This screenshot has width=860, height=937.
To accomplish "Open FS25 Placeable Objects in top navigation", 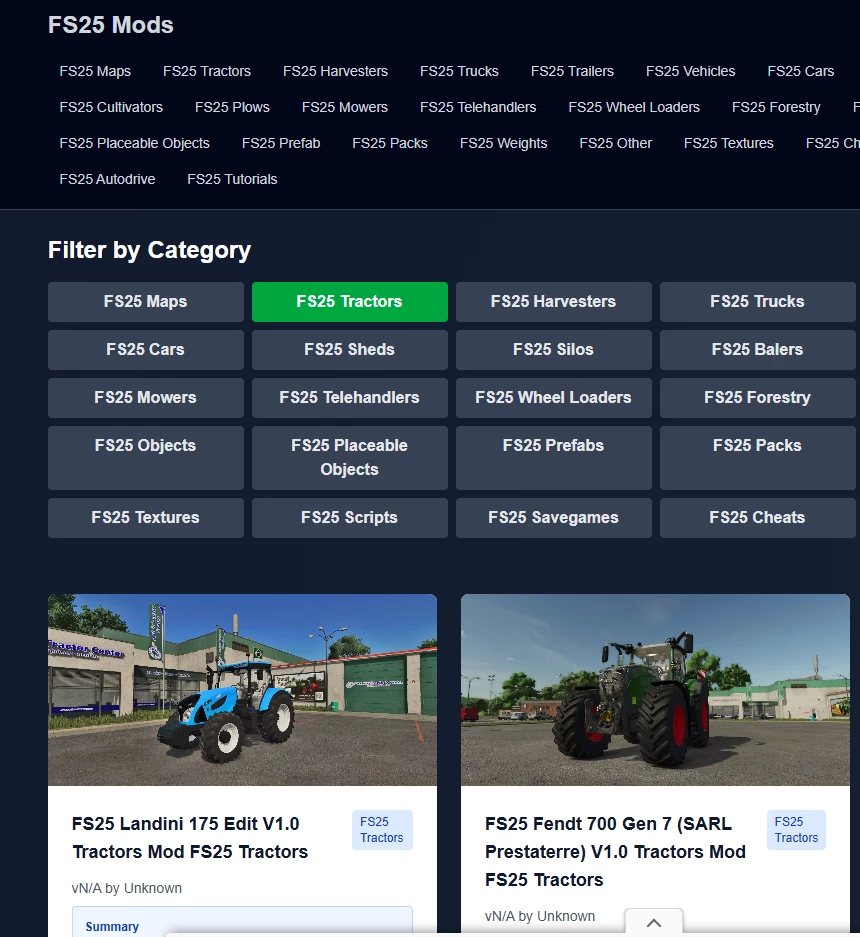I will pyautogui.click(x=134, y=143).
